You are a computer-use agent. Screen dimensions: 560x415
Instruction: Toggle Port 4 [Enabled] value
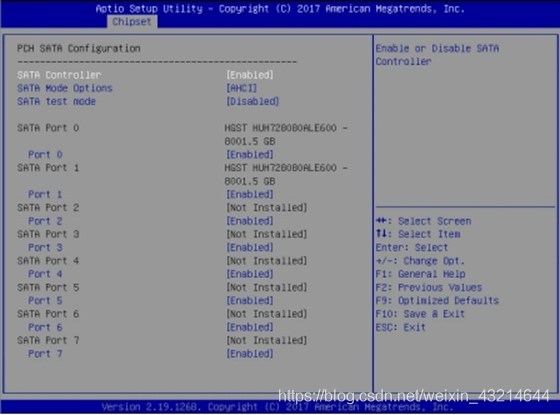[250, 274]
